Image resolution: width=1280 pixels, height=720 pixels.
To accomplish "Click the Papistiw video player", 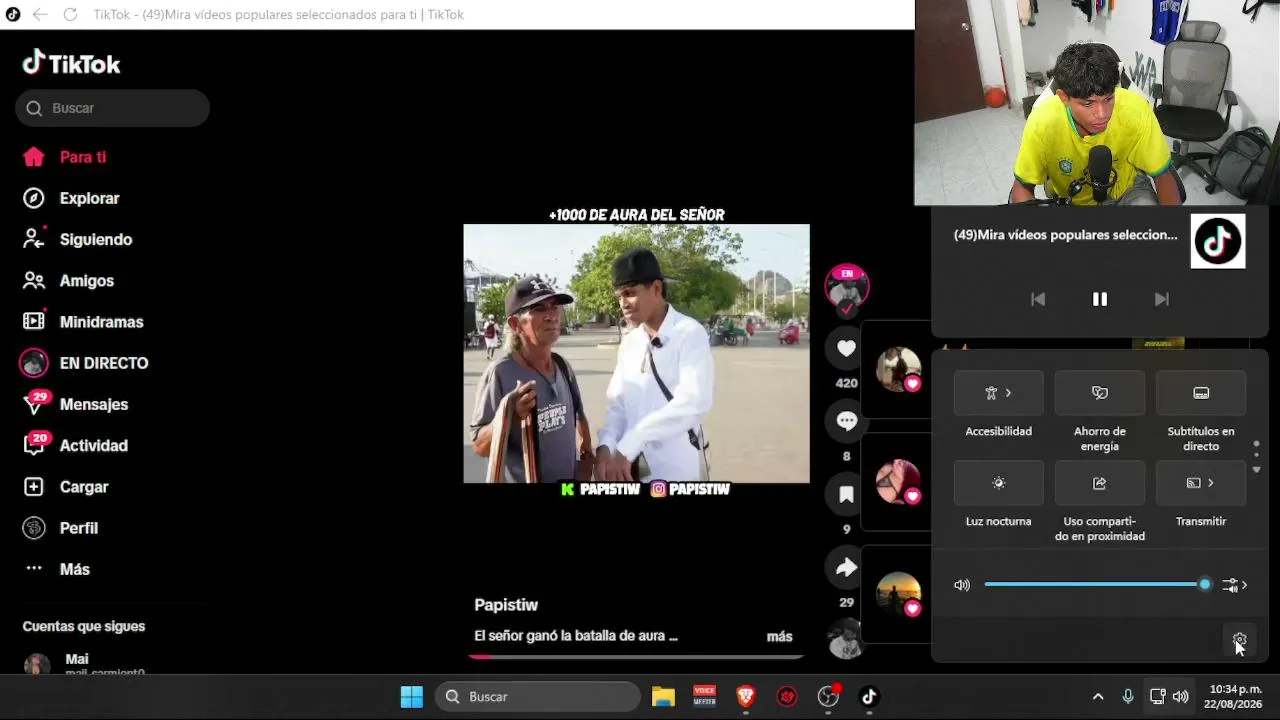I will 636,354.
